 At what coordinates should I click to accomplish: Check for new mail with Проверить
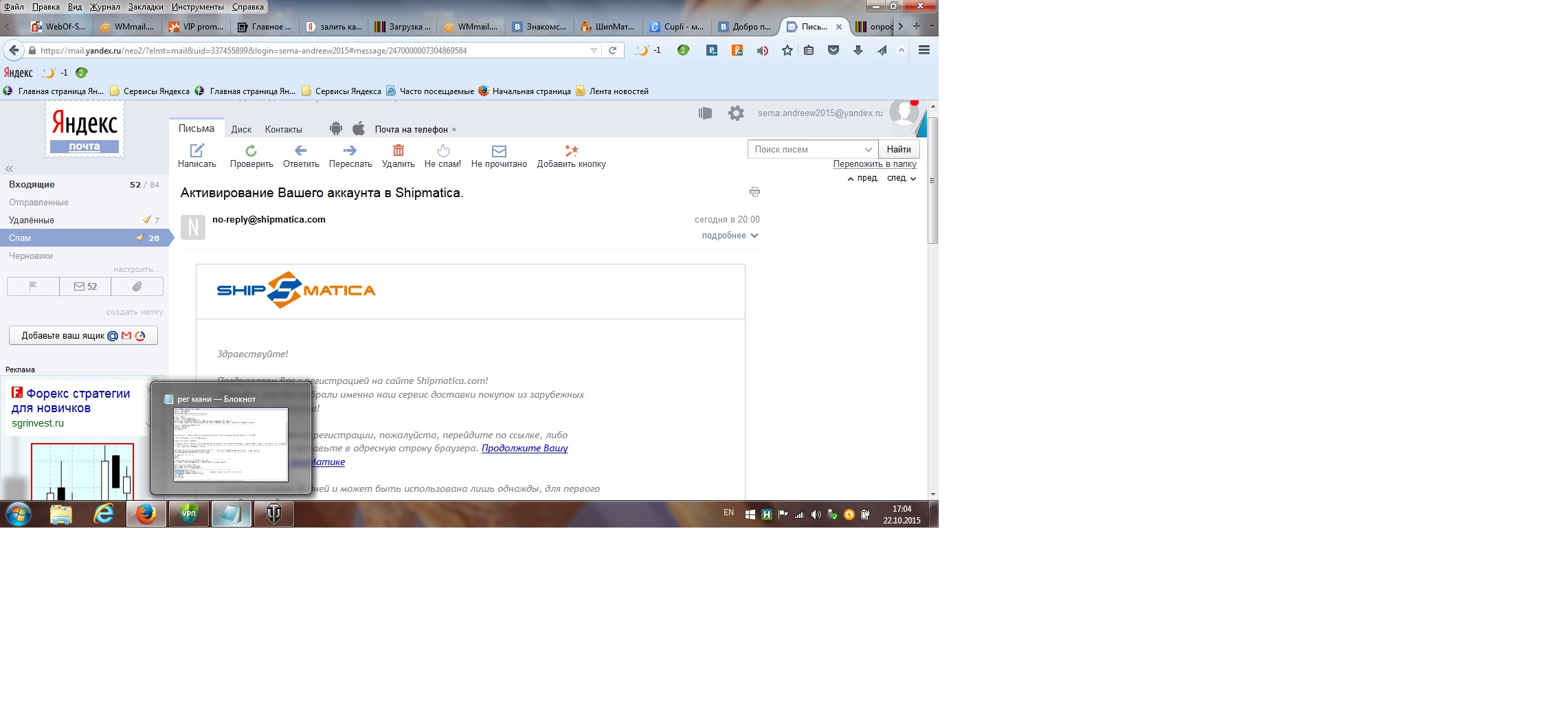251,156
